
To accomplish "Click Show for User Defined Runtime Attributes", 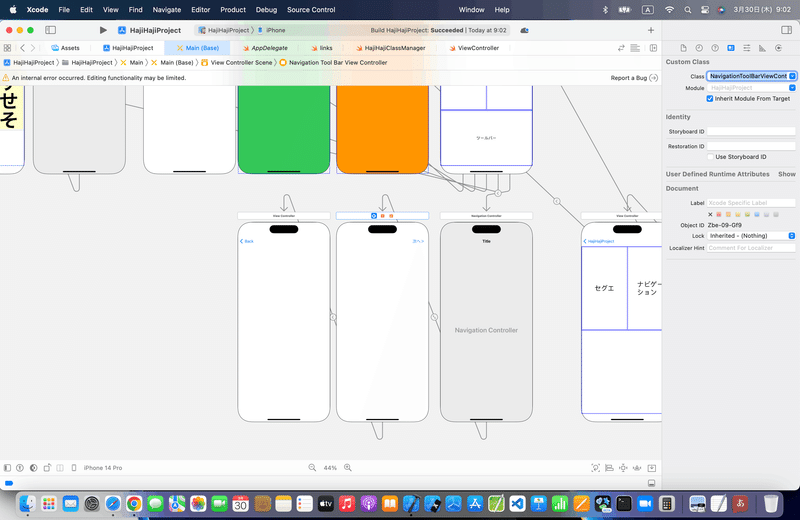I will click(786, 174).
